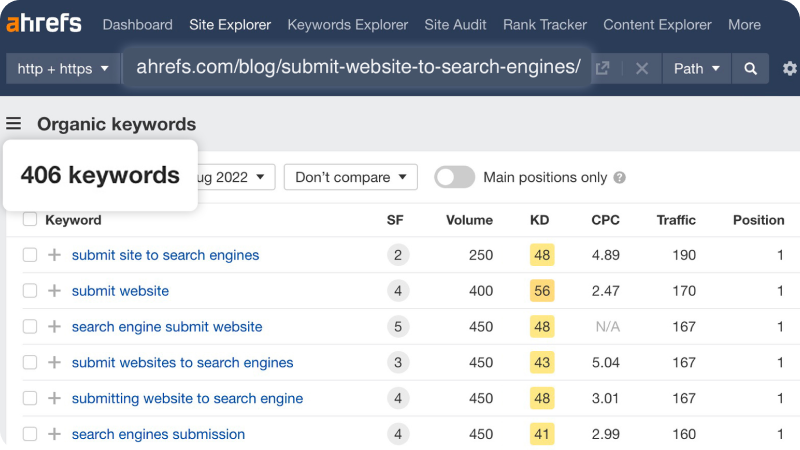Open keyword link submitting website to search engine
Screen dimensions: 800x450
point(187,398)
